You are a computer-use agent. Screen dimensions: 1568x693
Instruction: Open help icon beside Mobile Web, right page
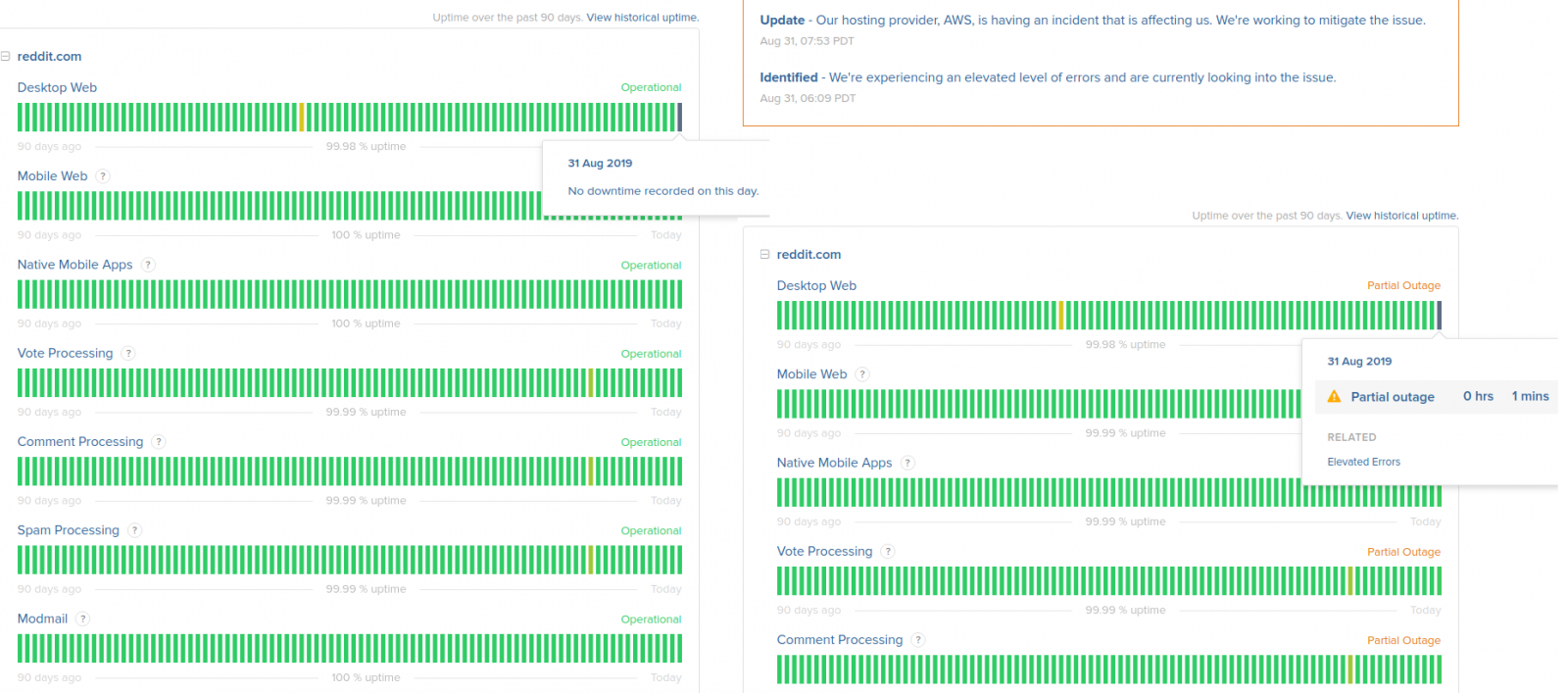[x=862, y=374]
